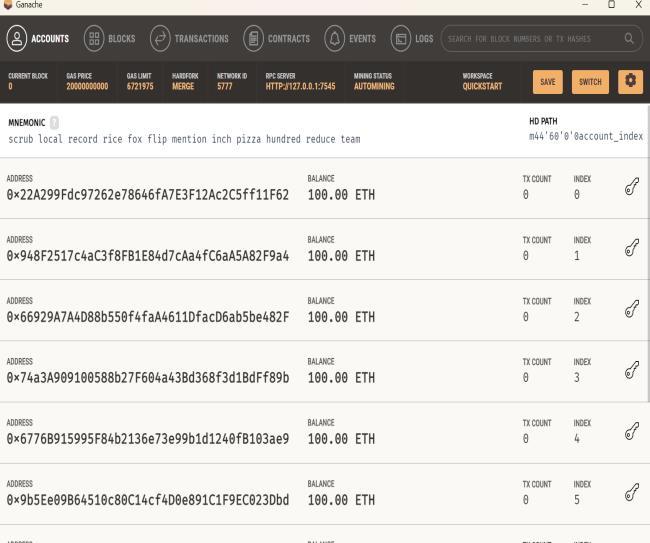Click the vertical scrollbar of accounts list
The image size is (650, 543).
pos(648,253)
